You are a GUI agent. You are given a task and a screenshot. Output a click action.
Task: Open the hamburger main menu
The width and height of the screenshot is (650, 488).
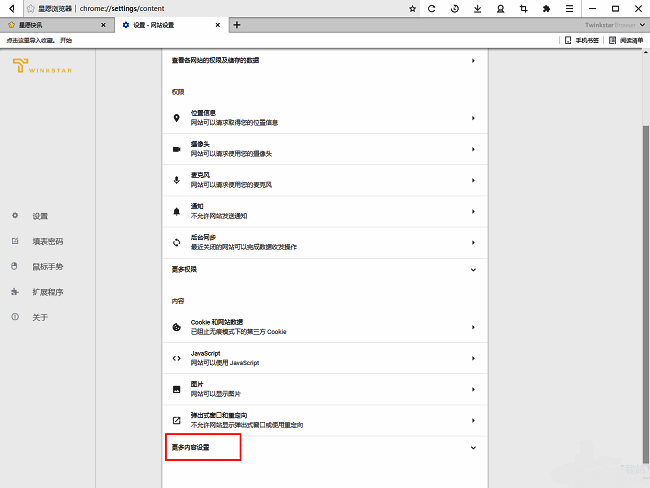tap(569, 8)
